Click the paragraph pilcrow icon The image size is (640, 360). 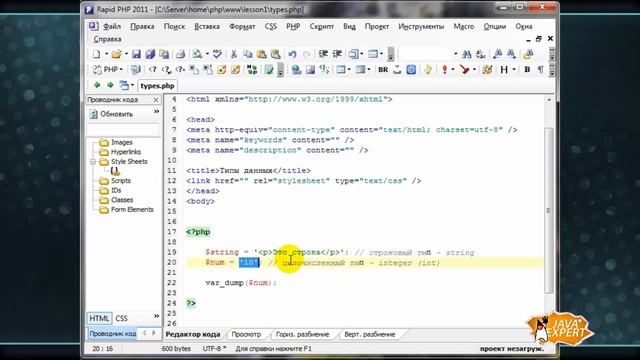click(x=540, y=70)
